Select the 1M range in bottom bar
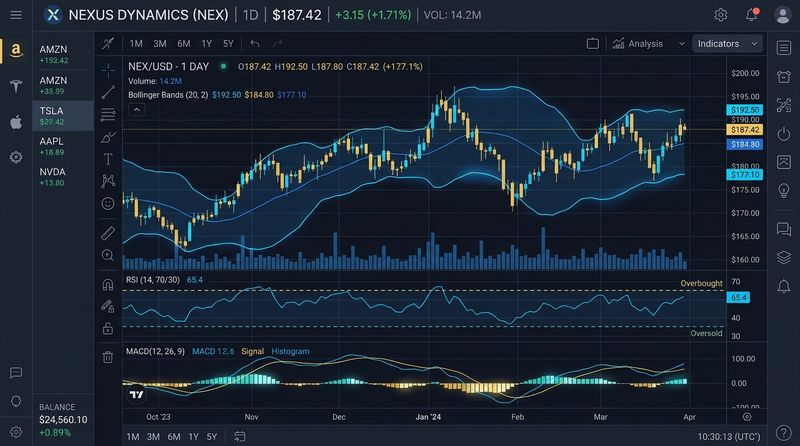 point(133,437)
